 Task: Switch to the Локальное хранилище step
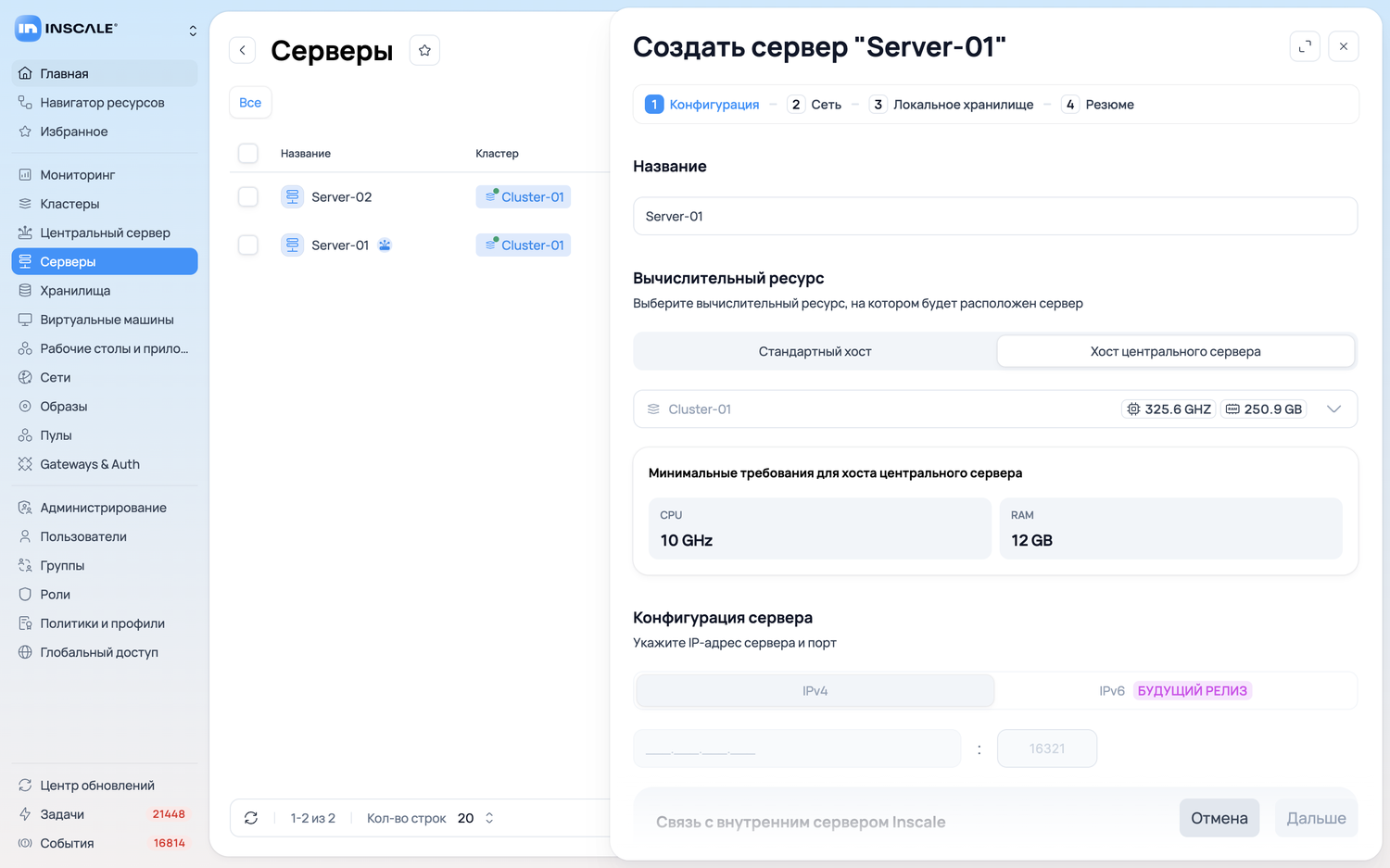952,105
